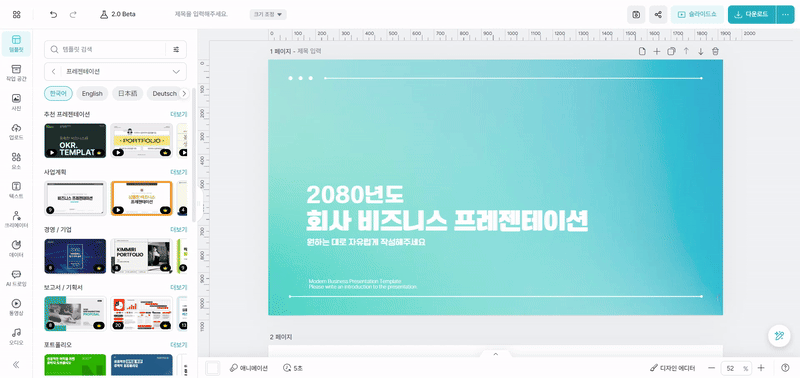
Task: Set page duration 5초 timer
Action: (292, 368)
